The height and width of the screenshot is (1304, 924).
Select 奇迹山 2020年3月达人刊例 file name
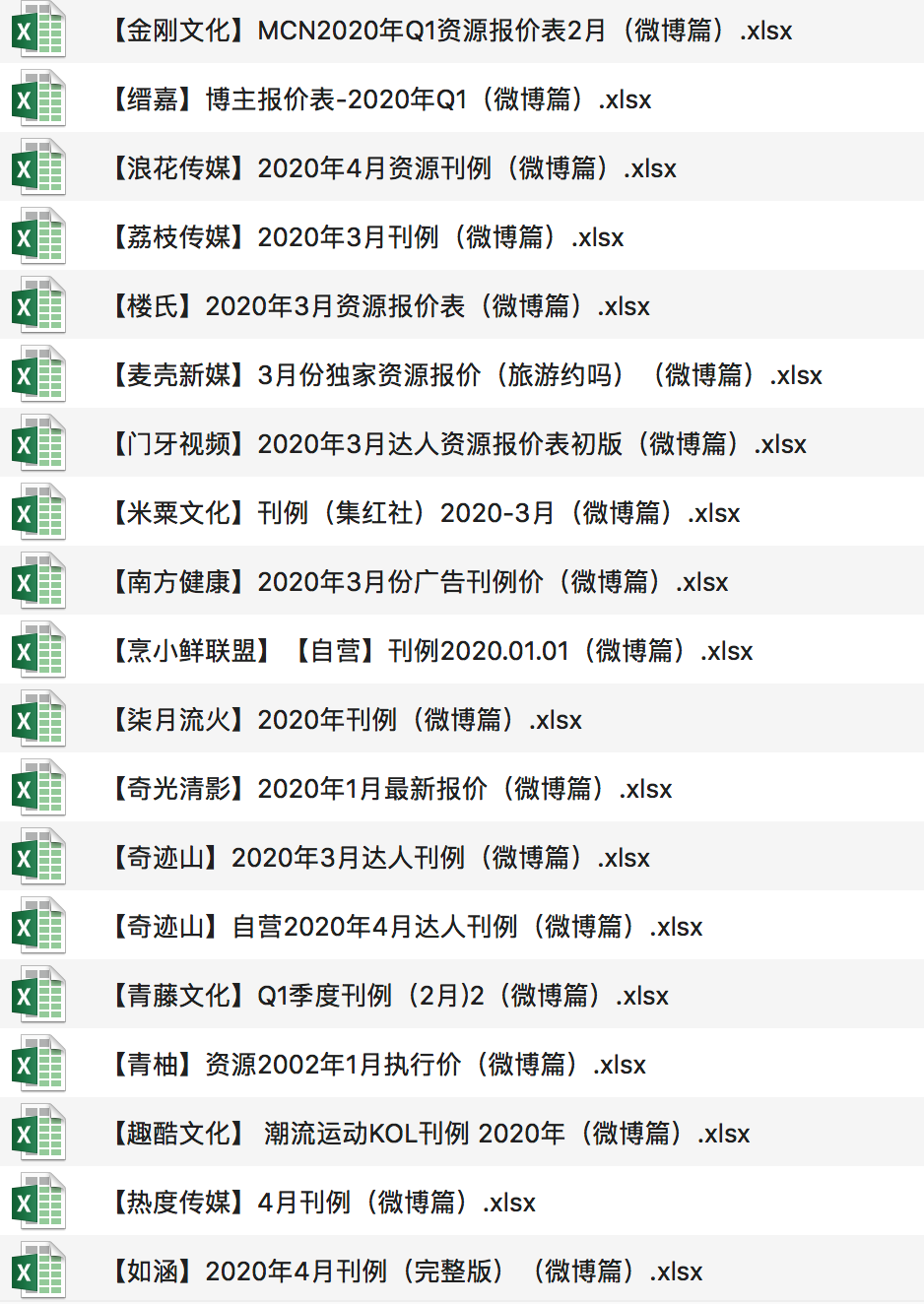click(377, 858)
